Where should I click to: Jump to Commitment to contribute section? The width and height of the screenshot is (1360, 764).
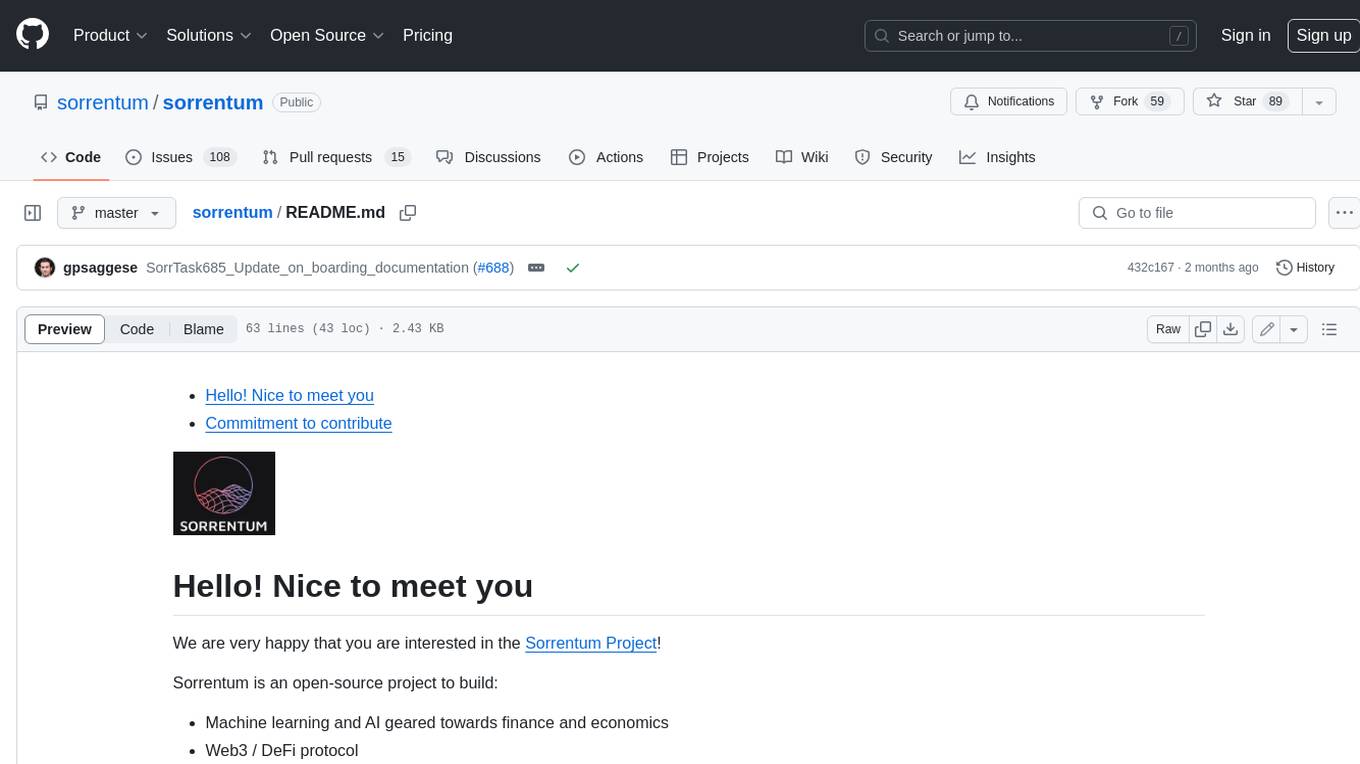(298, 423)
